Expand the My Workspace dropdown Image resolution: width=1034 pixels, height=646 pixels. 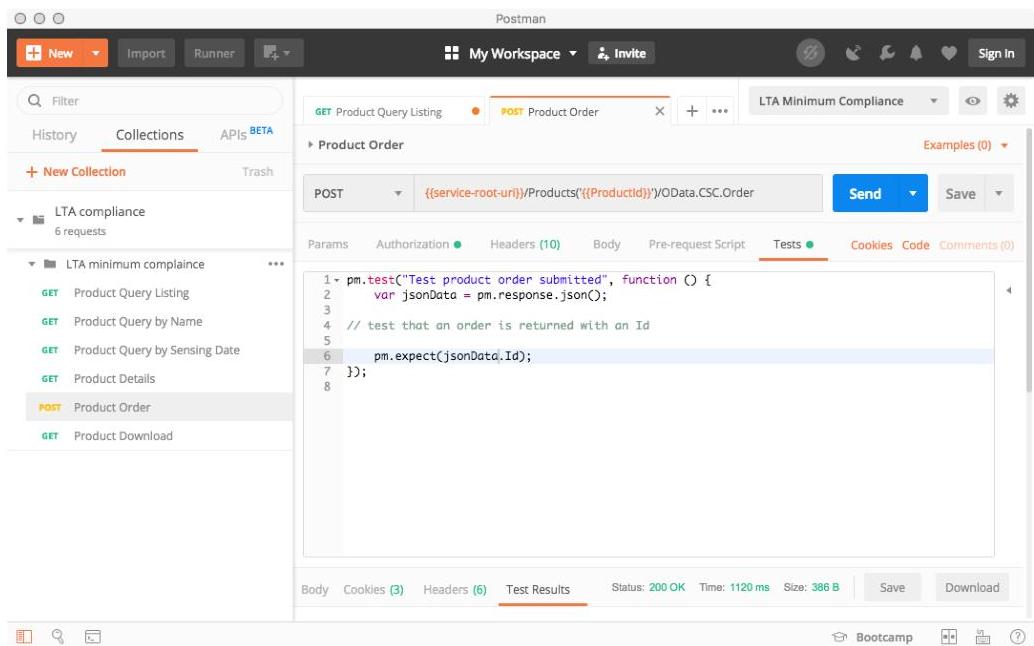[x=572, y=53]
